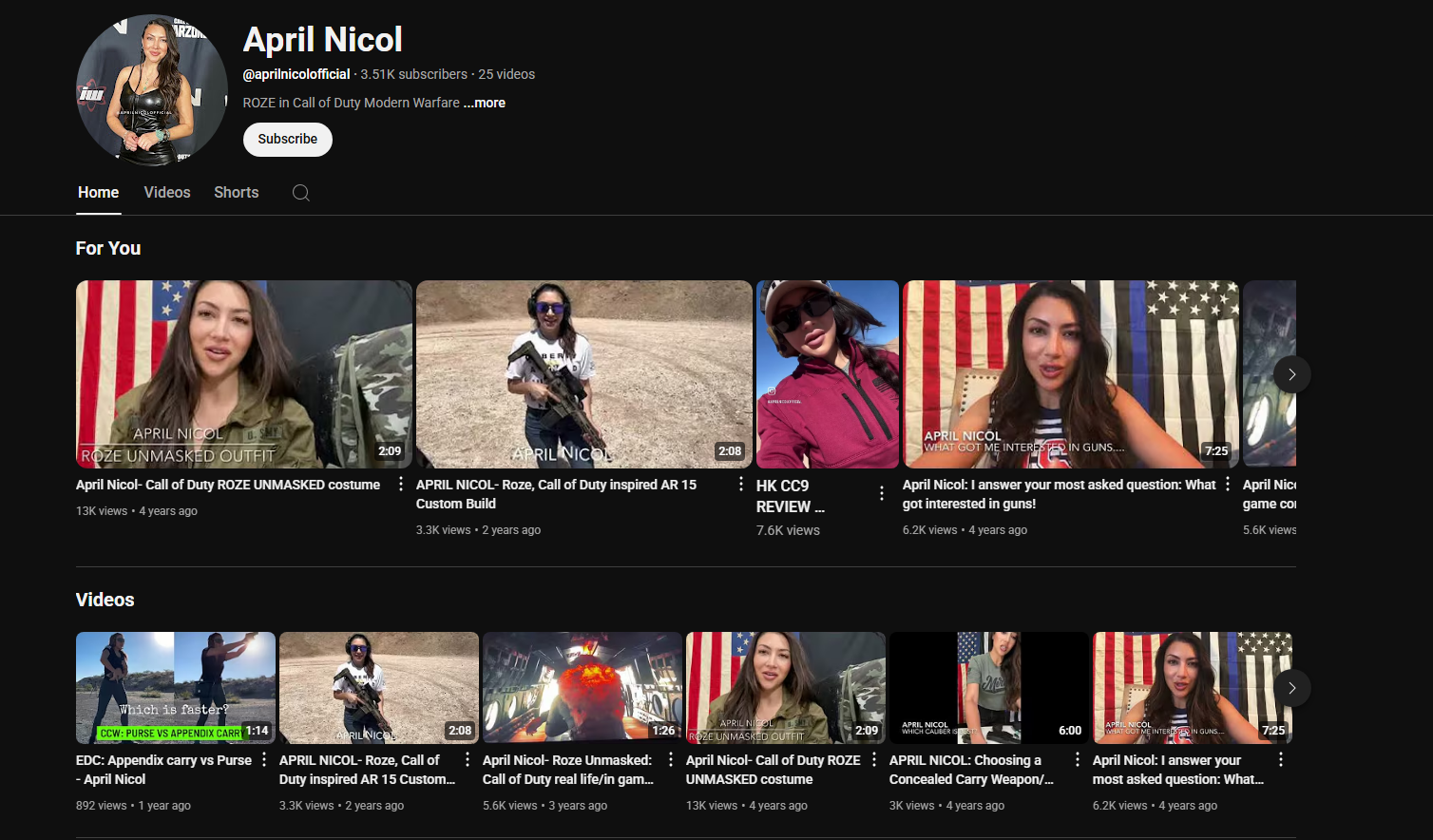Switch to the Home tab
1433x840 pixels.
click(x=99, y=193)
